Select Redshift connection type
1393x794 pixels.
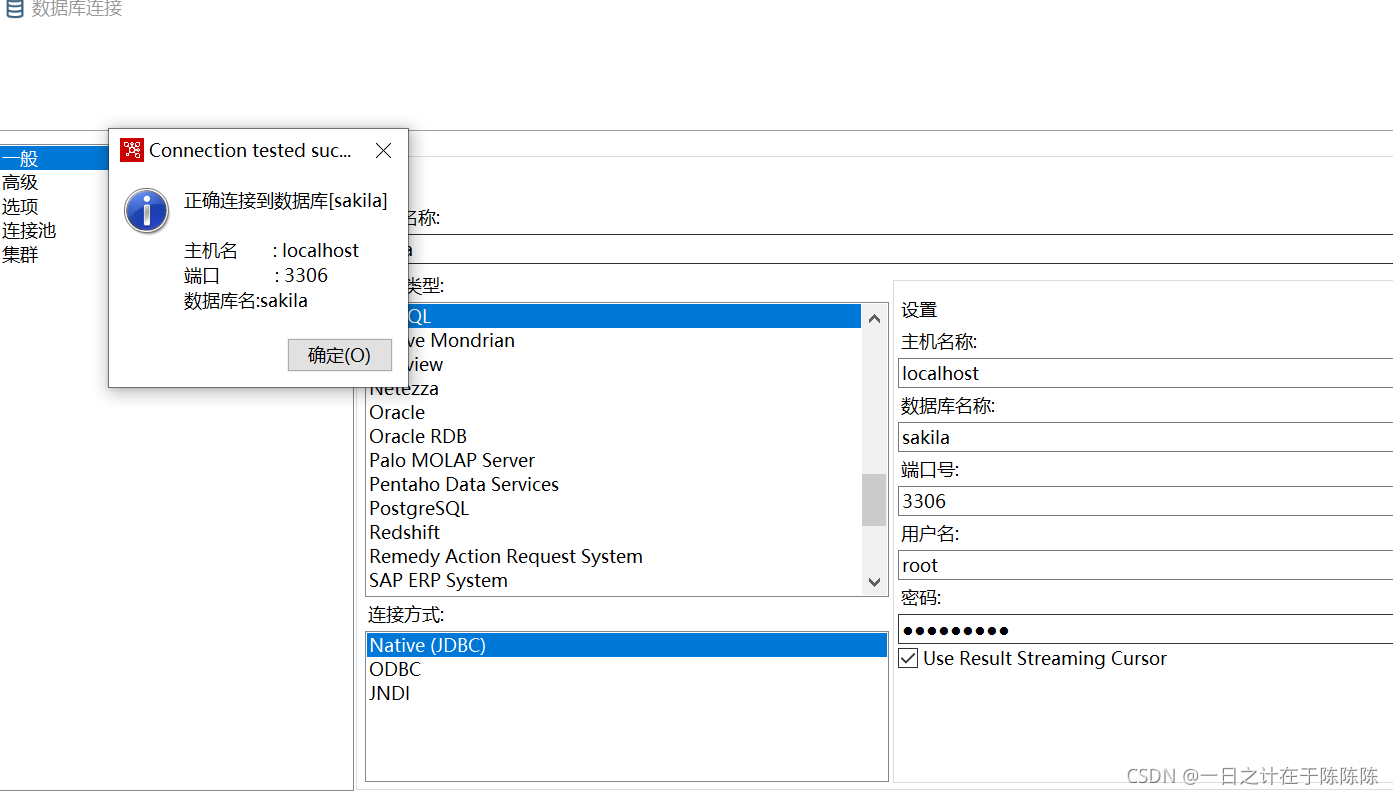pos(613,532)
